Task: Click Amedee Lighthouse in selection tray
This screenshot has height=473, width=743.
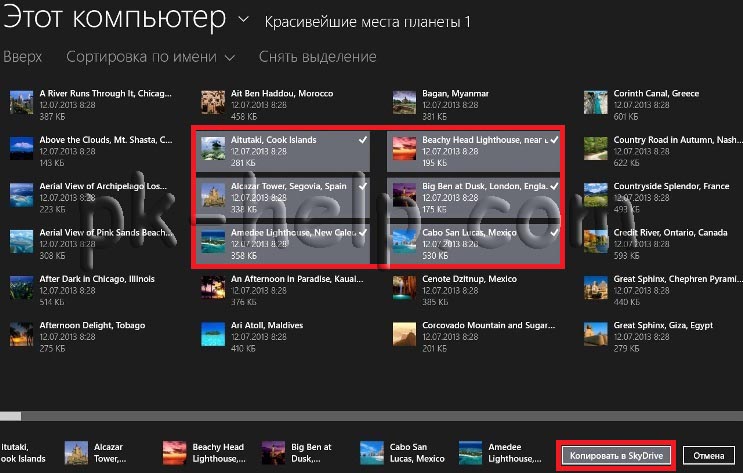Action: [x=500, y=453]
